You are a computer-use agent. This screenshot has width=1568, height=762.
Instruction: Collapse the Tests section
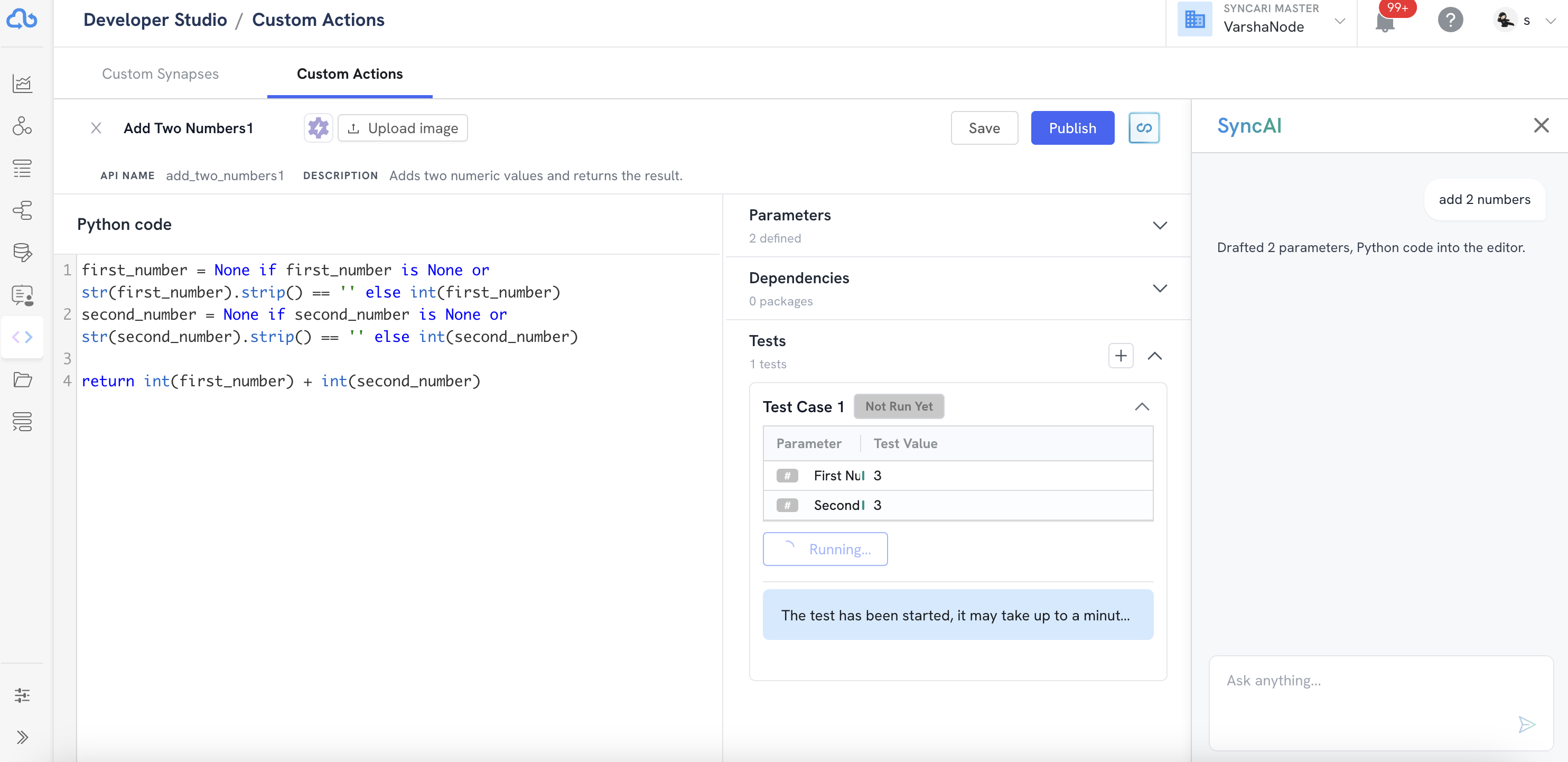click(x=1154, y=356)
